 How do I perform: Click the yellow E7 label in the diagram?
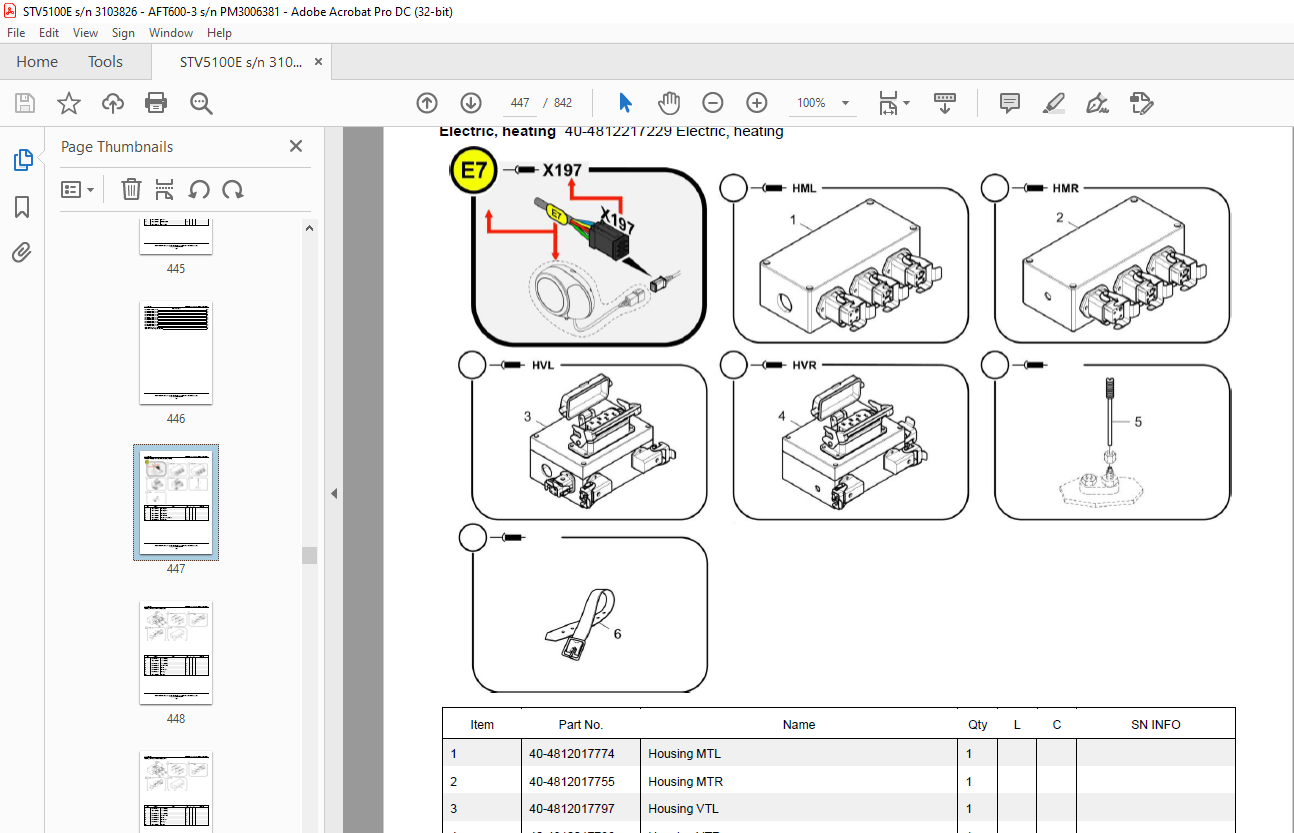tap(474, 170)
